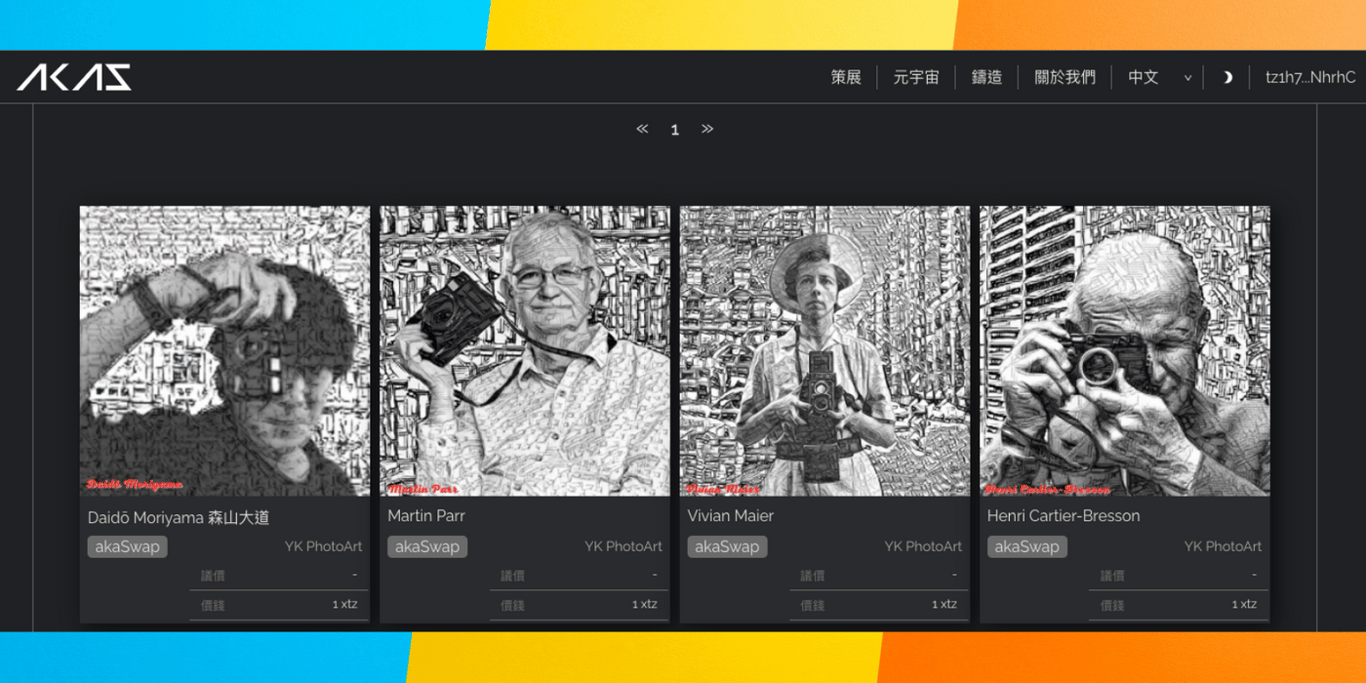Click 1 xtz price on Martin Parr card
The image size is (1366, 683).
click(645, 604)
